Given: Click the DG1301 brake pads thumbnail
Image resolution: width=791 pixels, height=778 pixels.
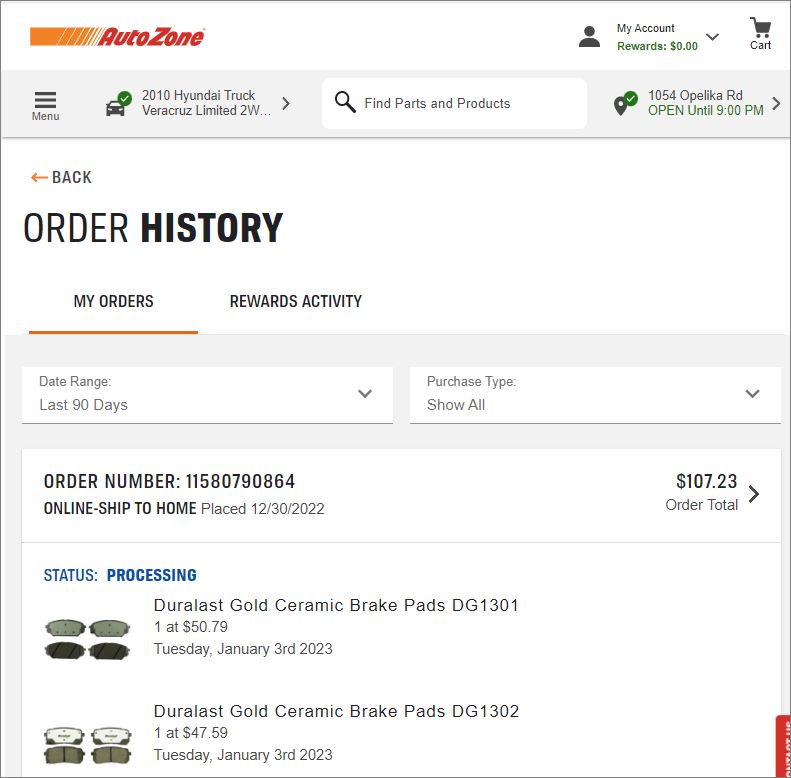Looking at the screenshot, I should [x=87, y=639].
